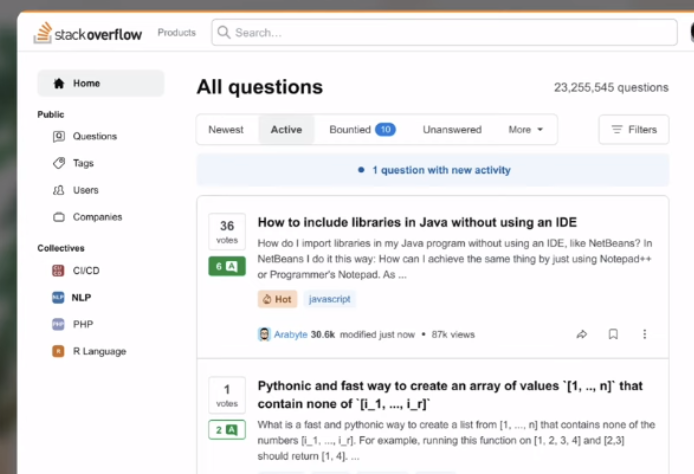This screenshot has height=474, width=694.
Task: Click the 2 answers outlined badge
Action: click(x=227, y=430)
